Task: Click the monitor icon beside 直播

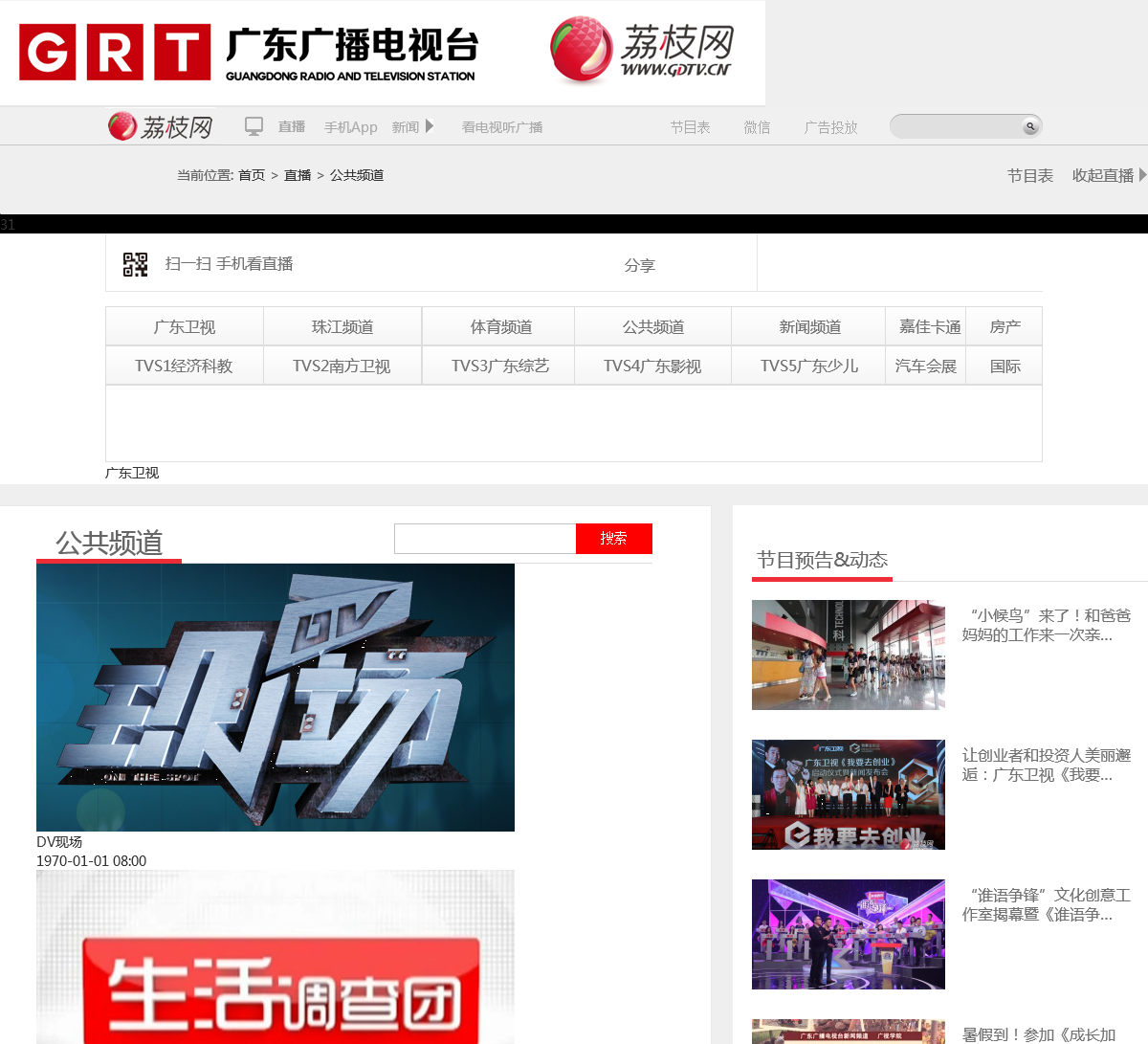Action: click(x=254, y=126)
